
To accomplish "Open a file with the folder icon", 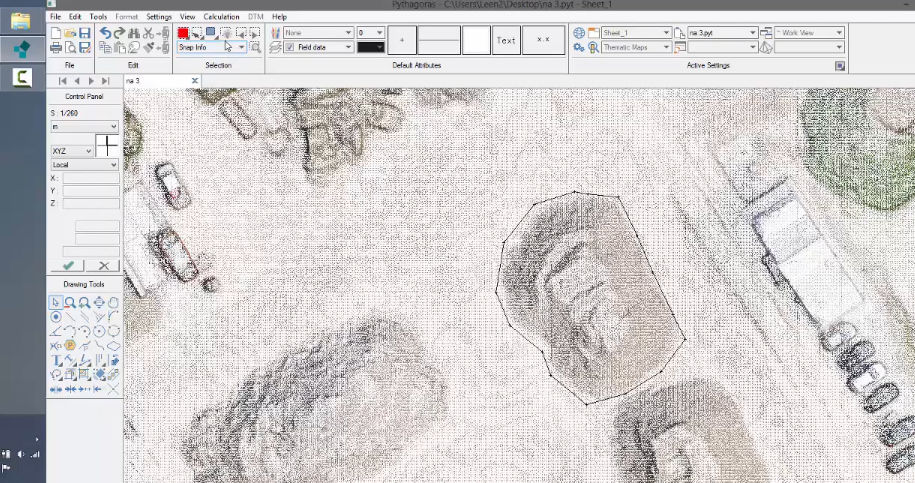I will 70,33.
